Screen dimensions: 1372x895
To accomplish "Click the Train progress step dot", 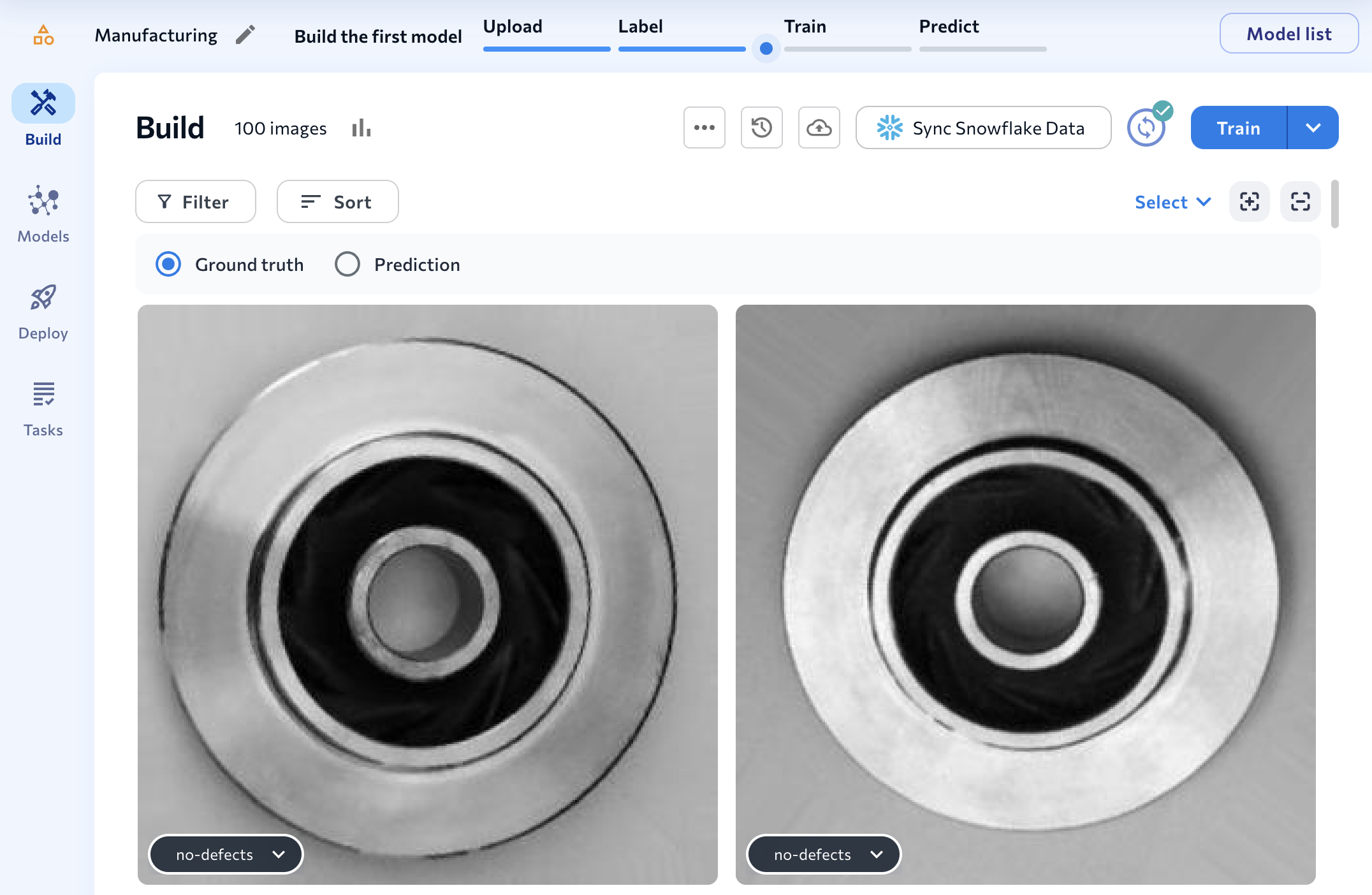I will [x=766, y=48].
